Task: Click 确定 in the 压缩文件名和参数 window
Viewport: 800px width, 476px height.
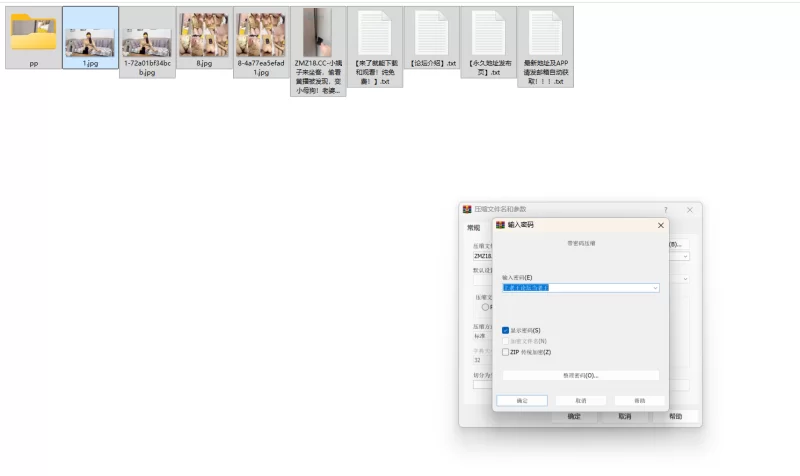Action: pos(574,416)
